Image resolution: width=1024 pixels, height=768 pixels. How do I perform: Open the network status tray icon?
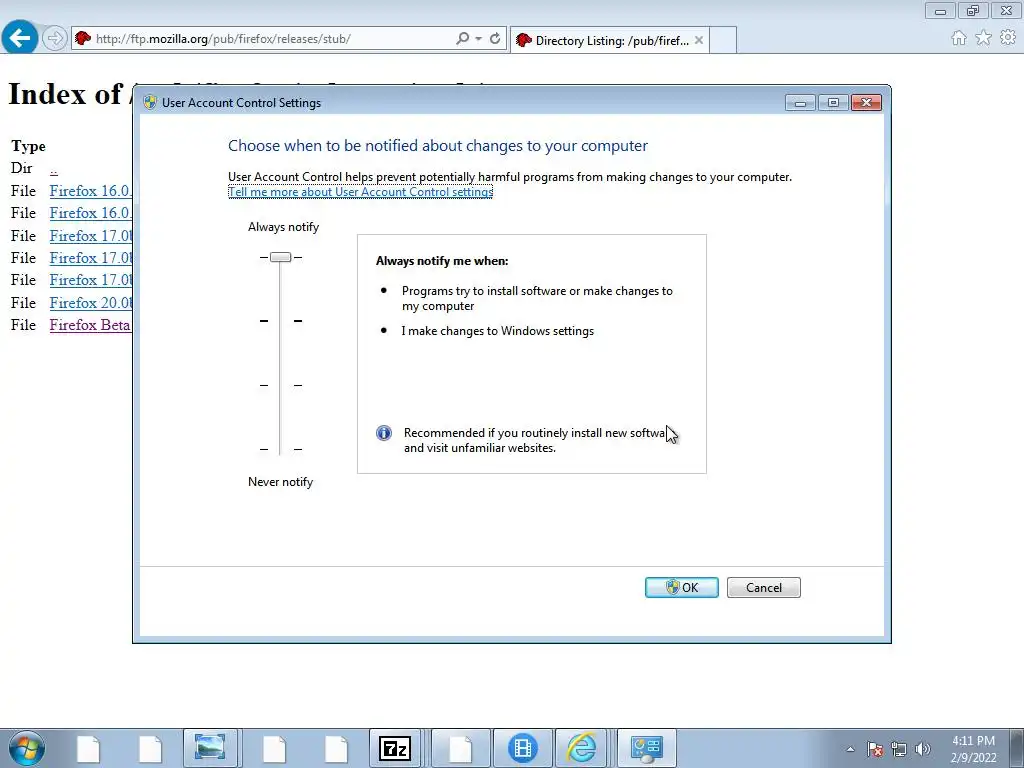(x=899, y=749)
